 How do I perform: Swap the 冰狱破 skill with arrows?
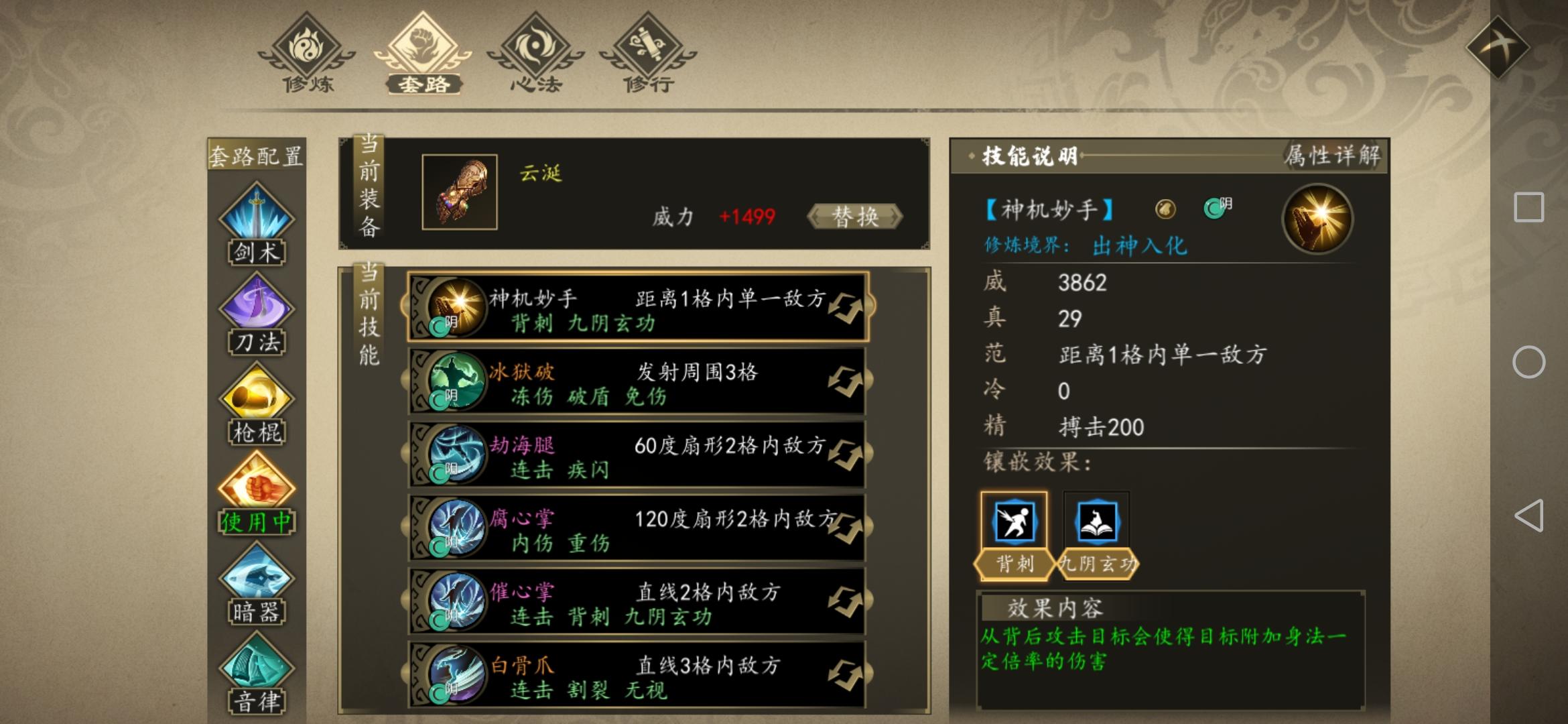click(846, 381)
